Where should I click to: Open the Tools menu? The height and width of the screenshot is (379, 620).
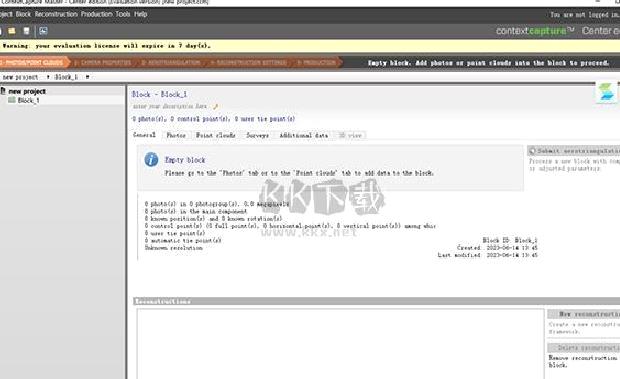pyautogui.click(x=123, y=14)
